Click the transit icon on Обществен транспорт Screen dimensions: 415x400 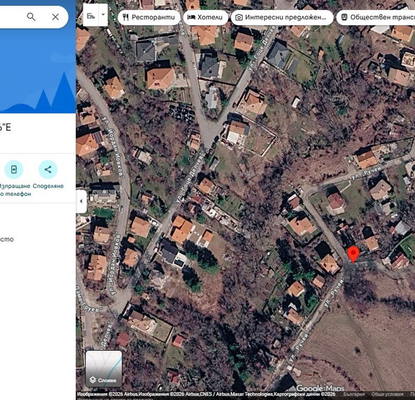click(x=344, y=17)
